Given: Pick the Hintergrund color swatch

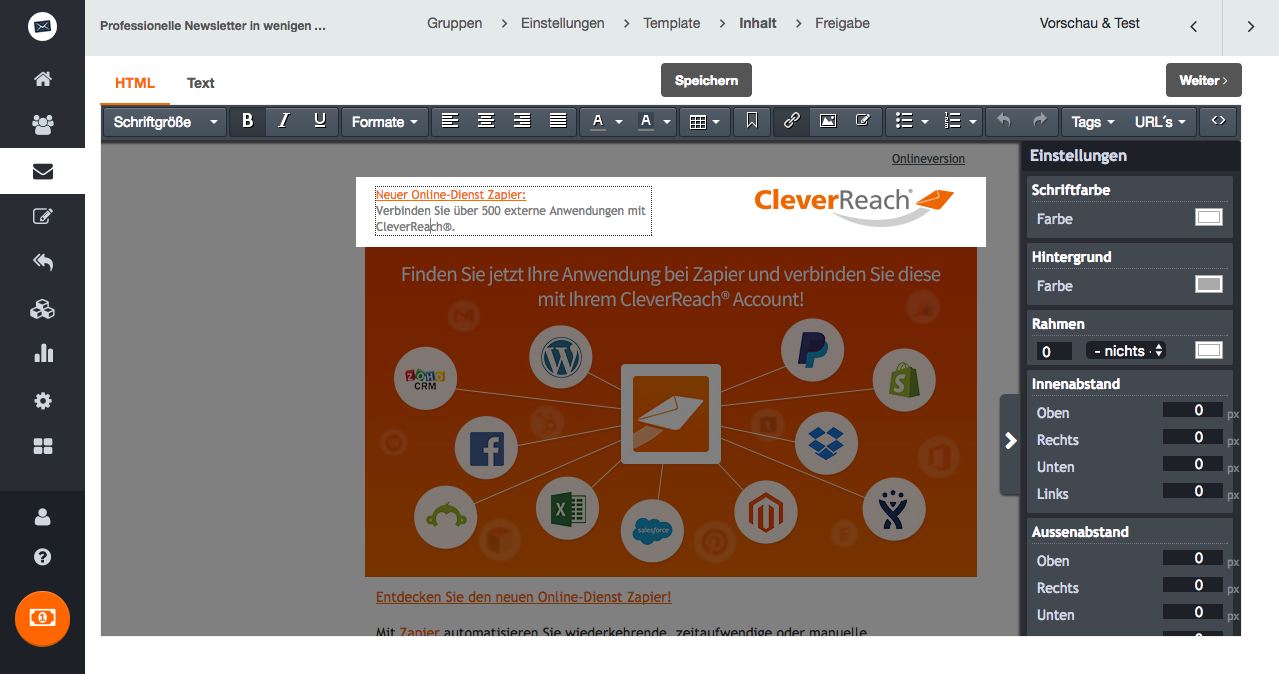Looking at the screenshot, I should [1209, 284].
